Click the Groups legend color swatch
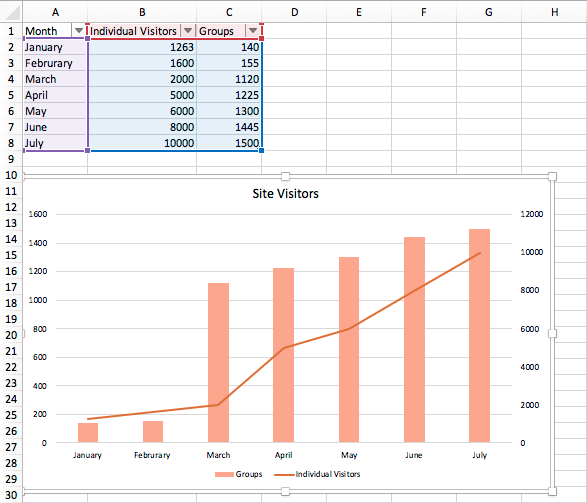 pyautogui.click(x=224, y=474)
